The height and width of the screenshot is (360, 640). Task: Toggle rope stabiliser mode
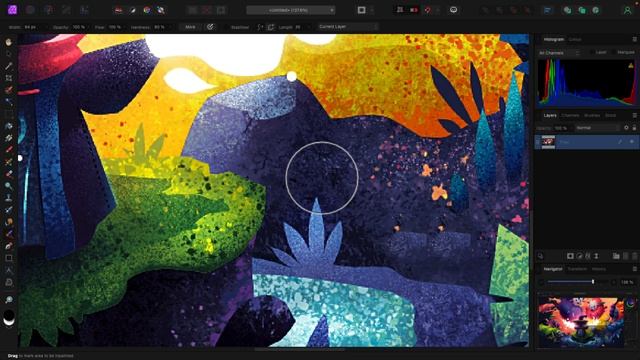pos(260,27)
